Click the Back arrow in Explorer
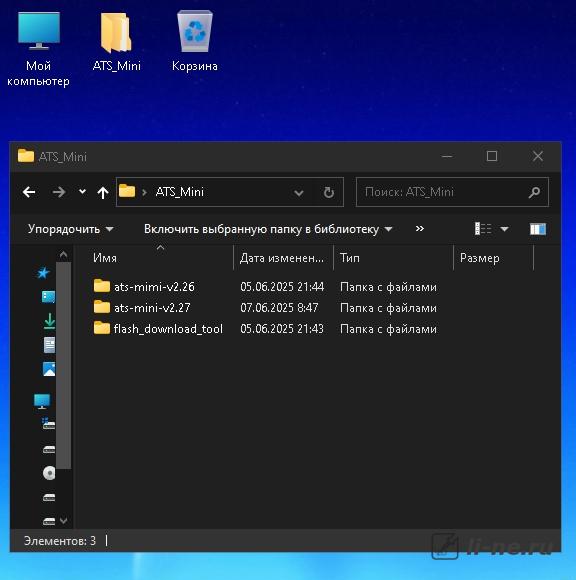 coord(29,192)
